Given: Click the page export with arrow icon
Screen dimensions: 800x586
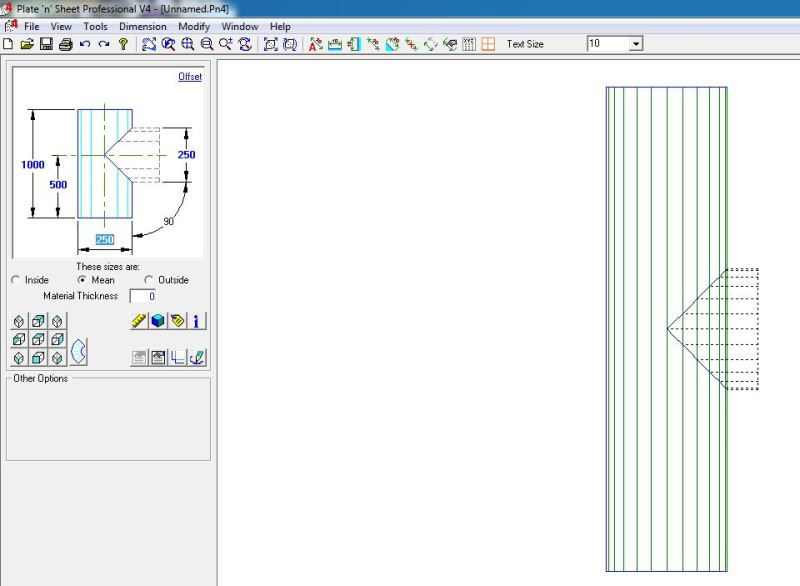Looking at the screenshot, I should 158,358.
